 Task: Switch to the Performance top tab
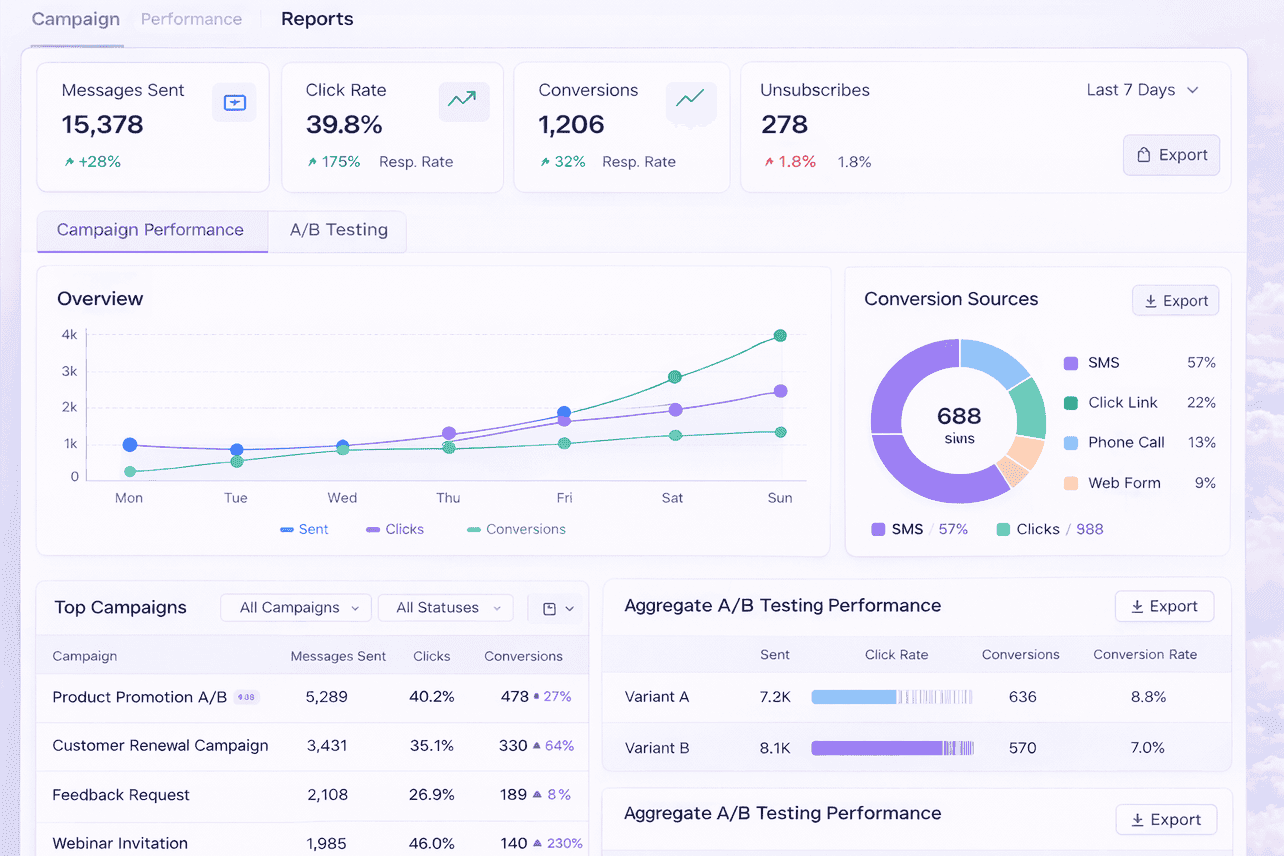tap(191, 19)
